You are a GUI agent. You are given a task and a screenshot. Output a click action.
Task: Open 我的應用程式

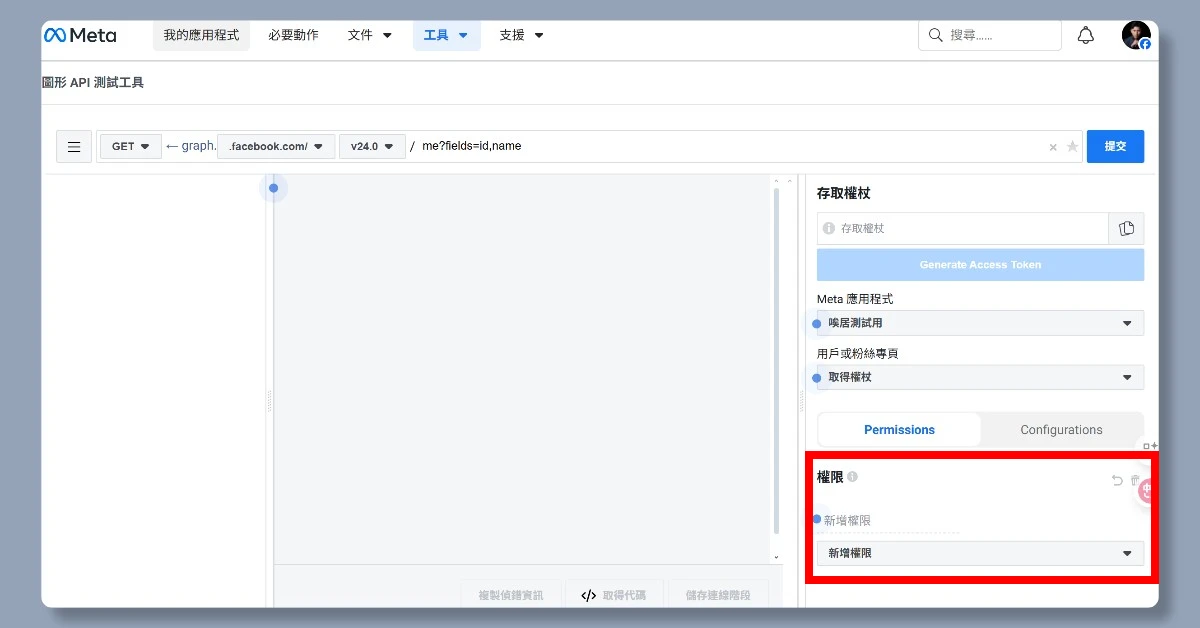click(x=201, y=35)
